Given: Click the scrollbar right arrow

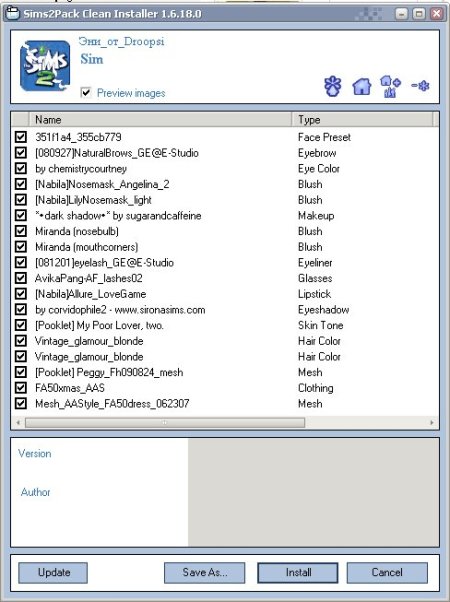Looking at the screenshot, I should 432,423.
